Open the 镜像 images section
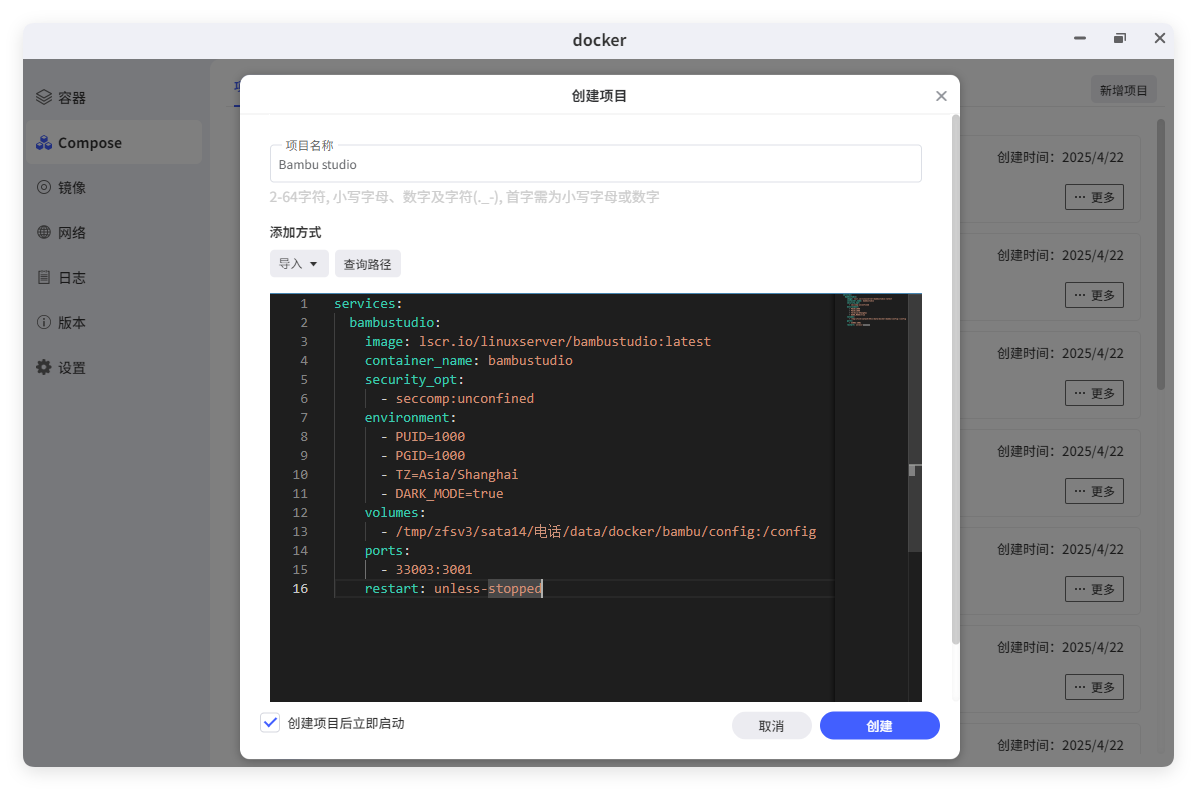The width and height of the screenshot is (1197, 790). point(114,188)
